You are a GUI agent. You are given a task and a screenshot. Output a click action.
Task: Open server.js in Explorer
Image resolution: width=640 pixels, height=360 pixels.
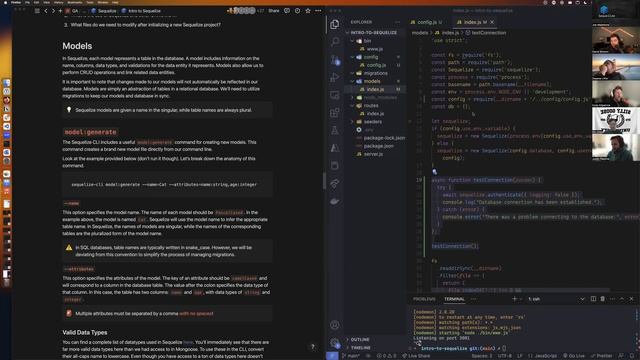(x=373, y=154)
